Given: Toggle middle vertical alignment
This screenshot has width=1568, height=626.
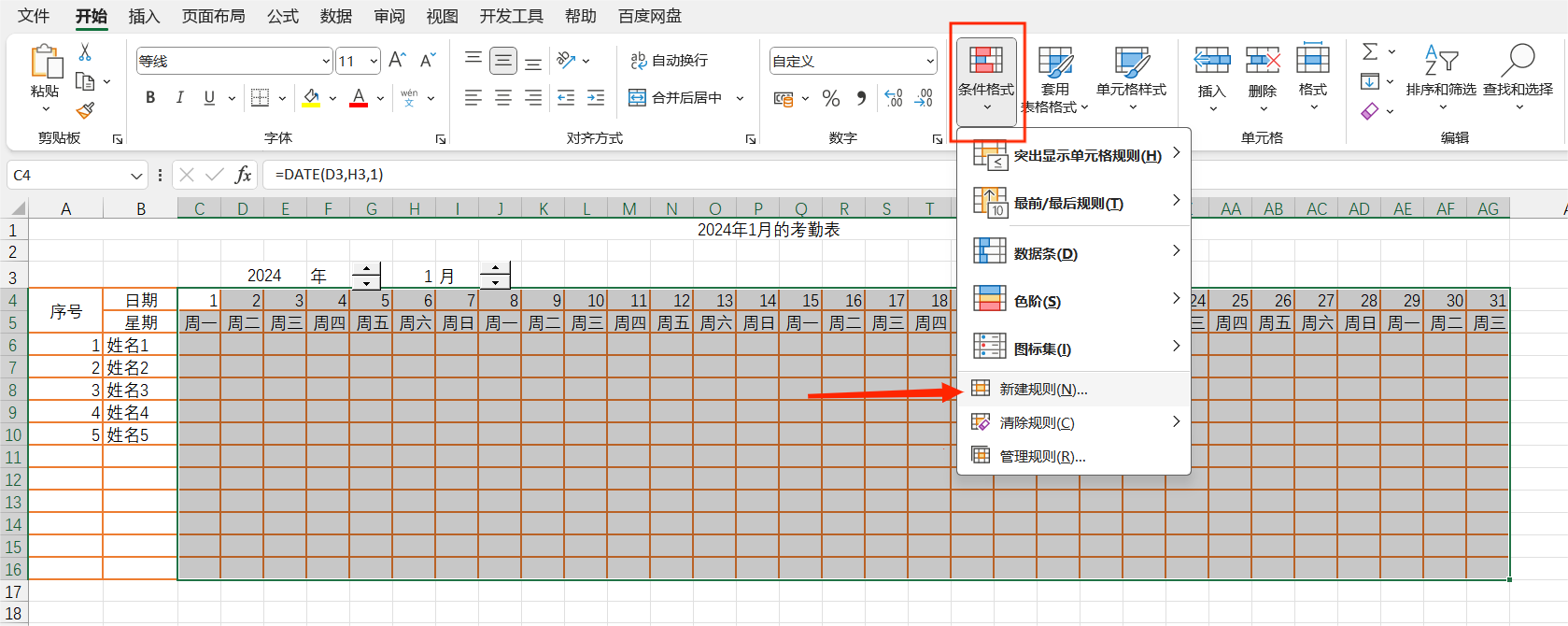Looking at the screenshot, I should click(x=503, y=61).
